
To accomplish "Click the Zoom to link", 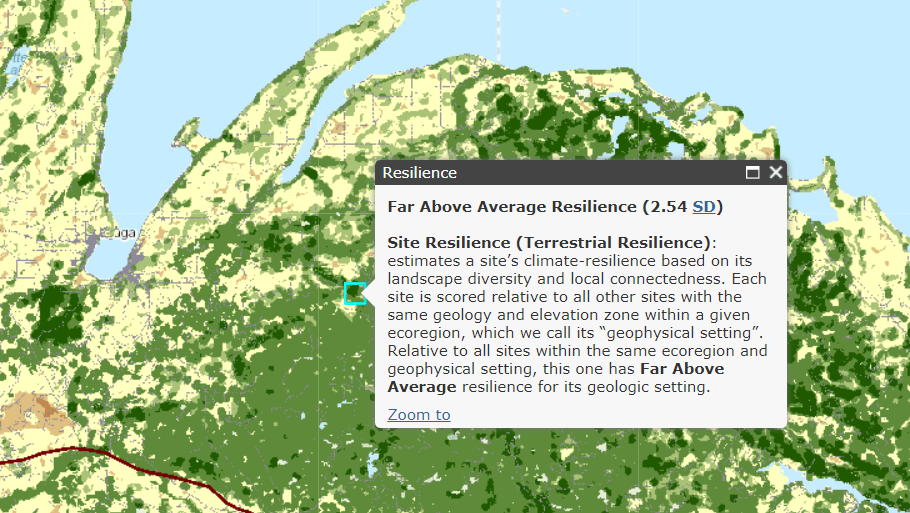I will [419, 415].
